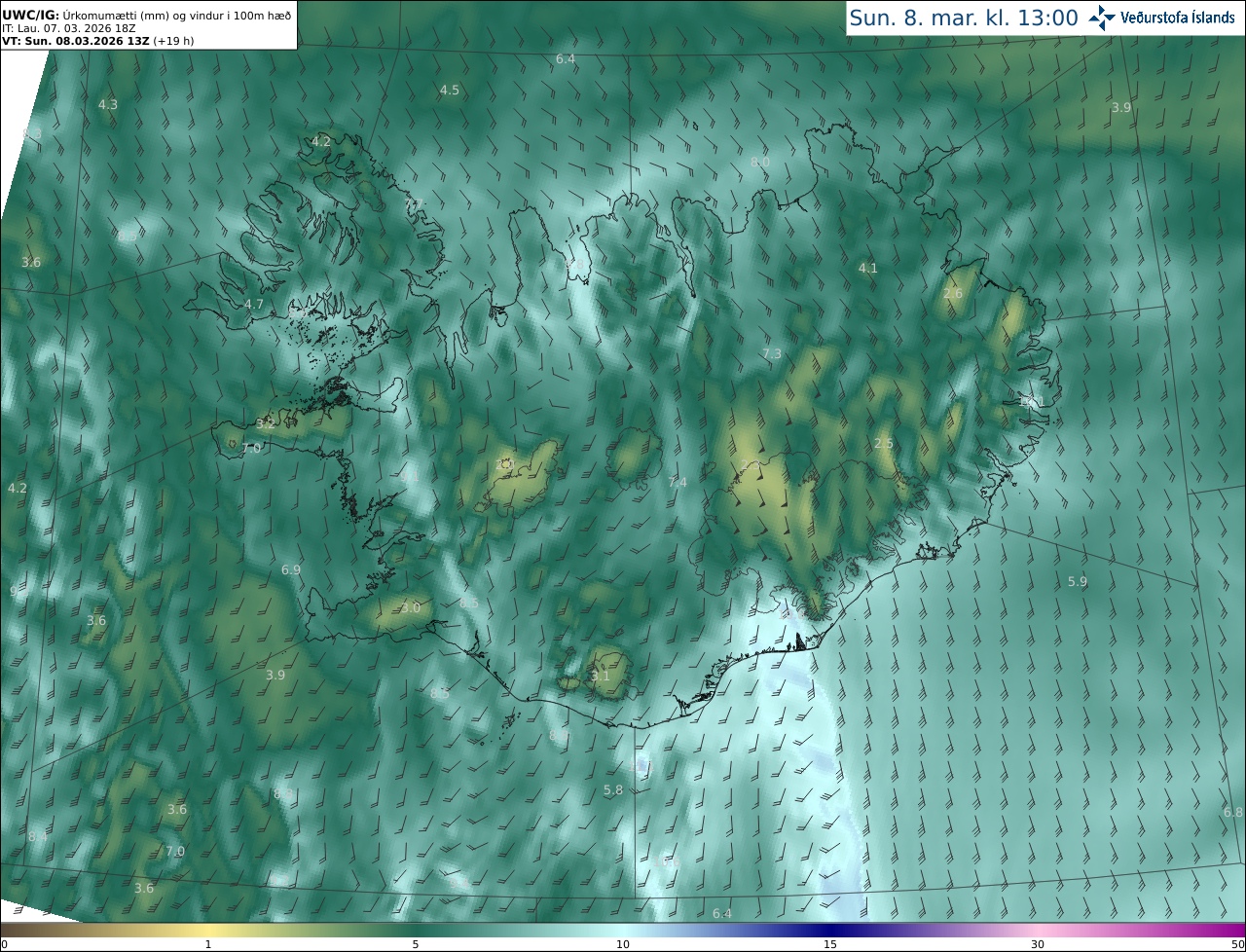Click the 'Sun. 8. mar. kl. 13:00' timestamp
Viewport: 1246px width, 952px height.
click(x=964, y=18)
